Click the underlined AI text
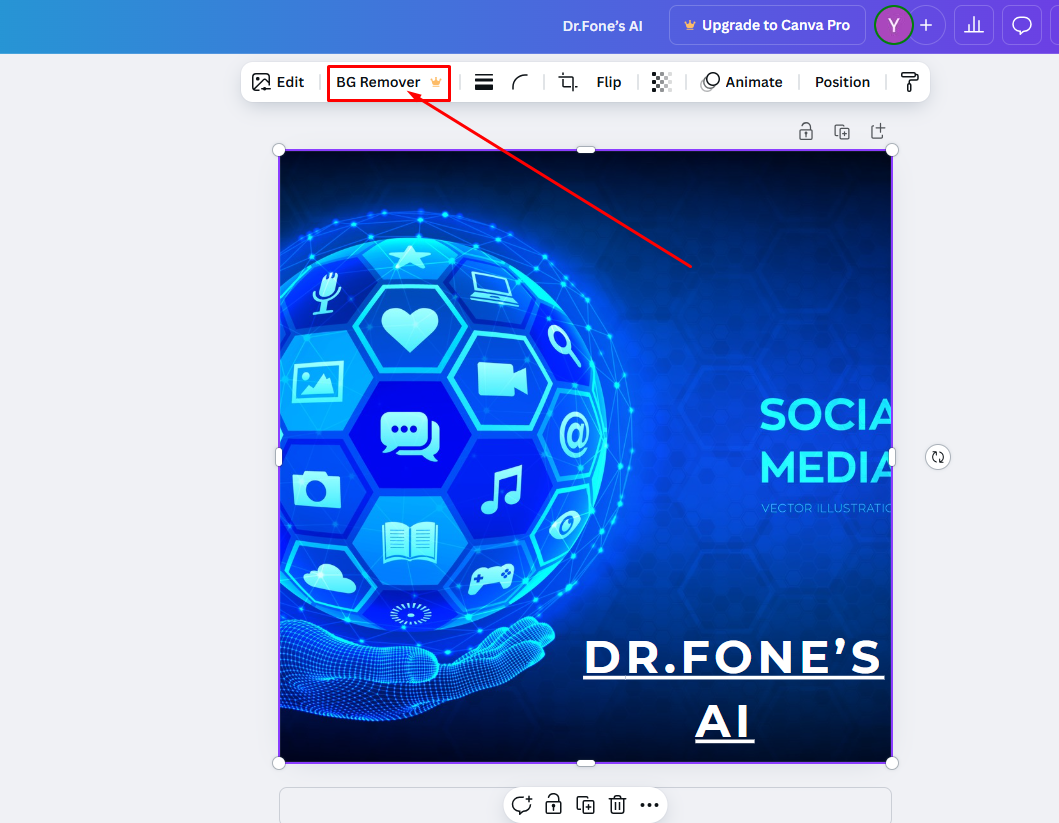 click(x=724, y=722)
